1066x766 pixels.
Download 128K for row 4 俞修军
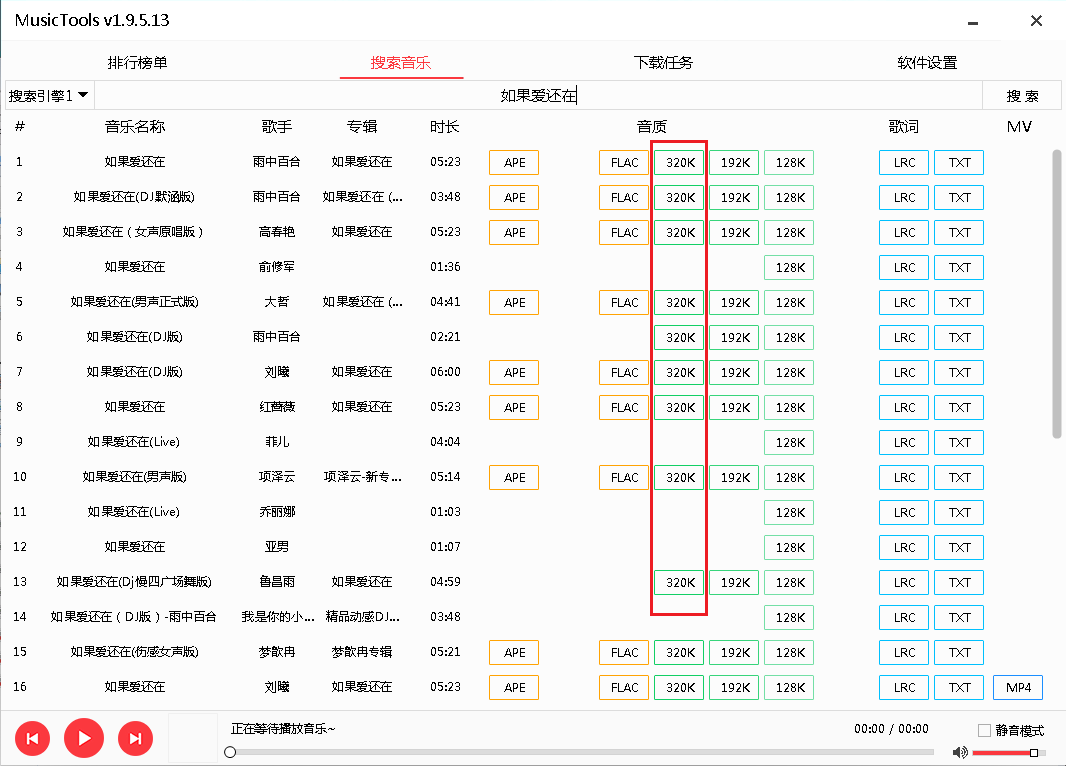789,268
